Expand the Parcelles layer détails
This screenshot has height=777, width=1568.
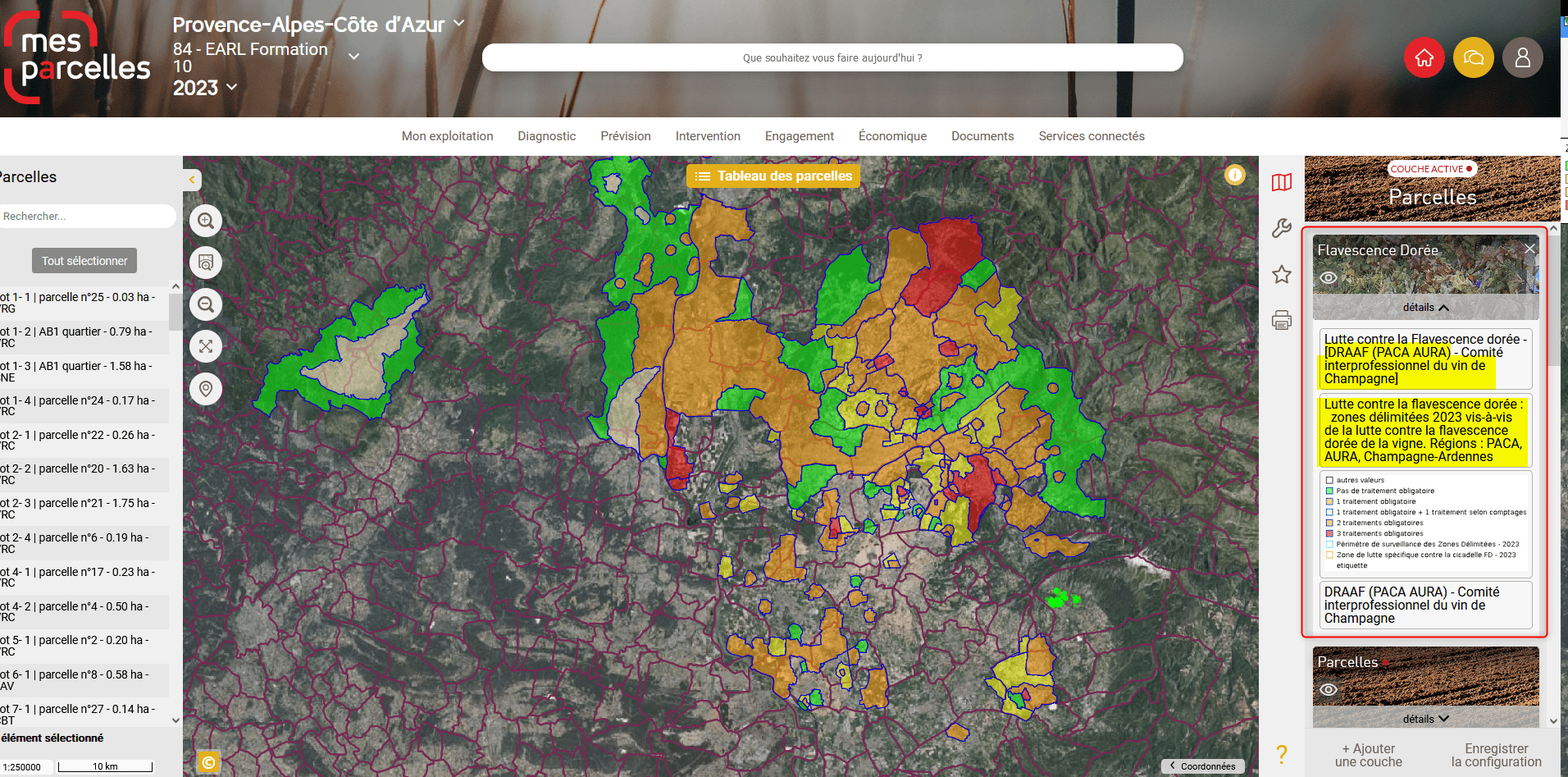point(1425,719)
